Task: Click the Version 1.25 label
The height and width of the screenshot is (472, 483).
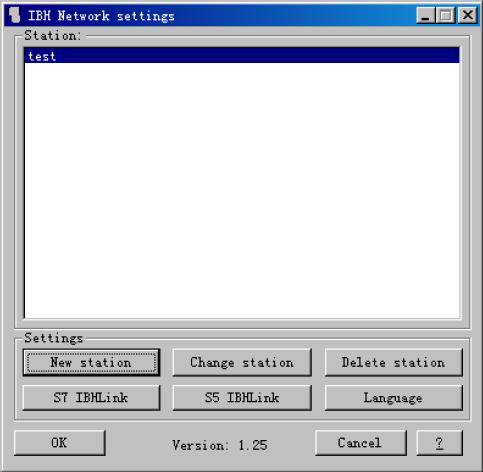Action: pos(220,445)
